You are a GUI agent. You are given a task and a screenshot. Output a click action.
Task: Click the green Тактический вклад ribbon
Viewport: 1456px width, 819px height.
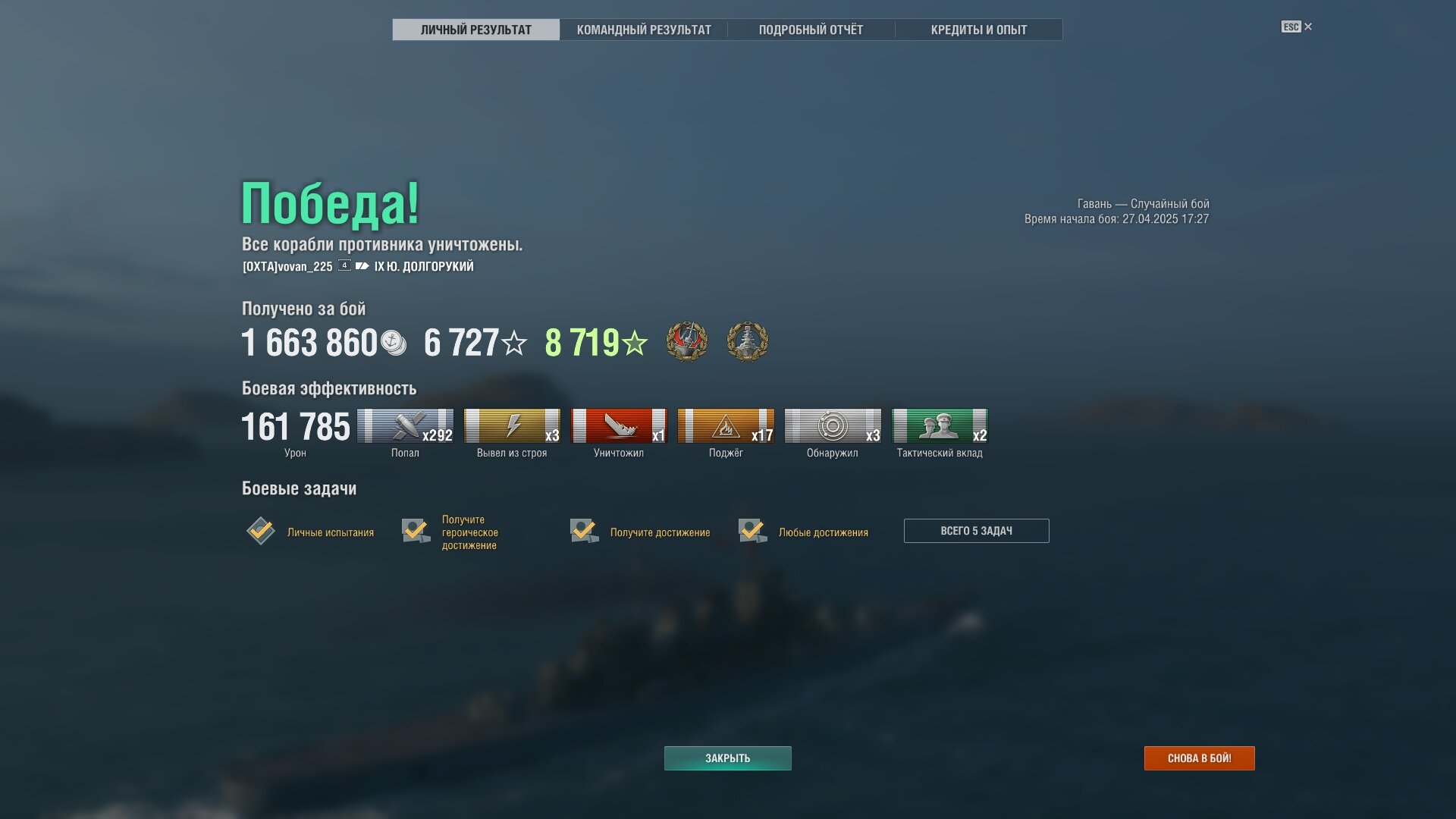tap(940, 425)
